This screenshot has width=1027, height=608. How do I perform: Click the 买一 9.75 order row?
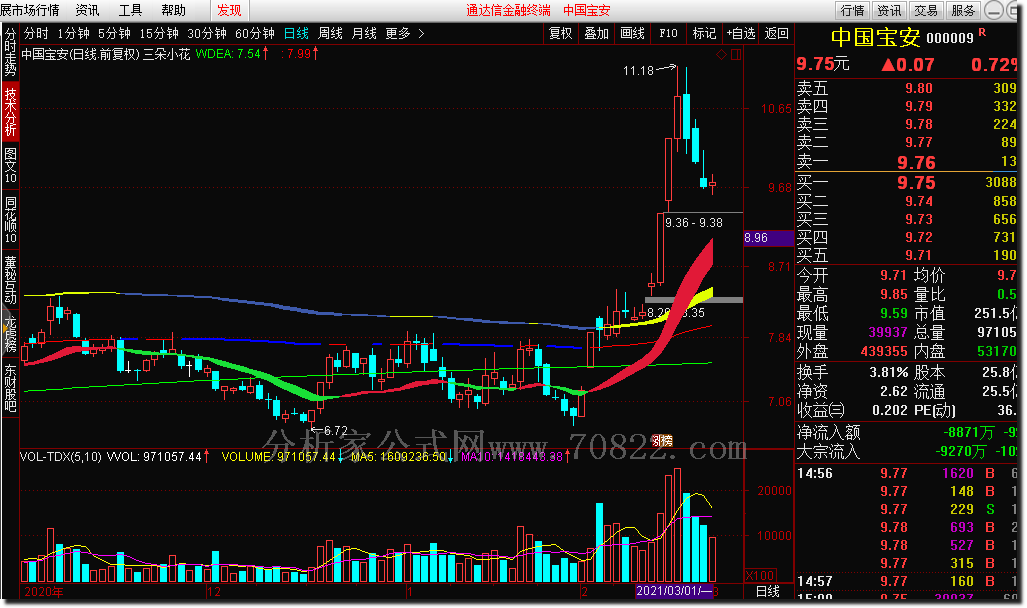pos(906,182)
